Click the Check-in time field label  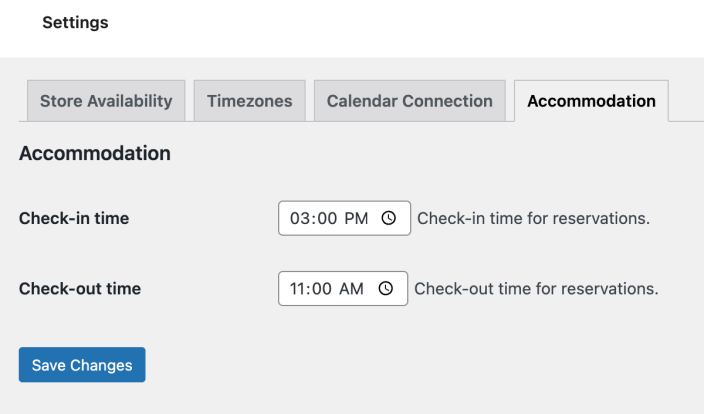tap(74, 219)
